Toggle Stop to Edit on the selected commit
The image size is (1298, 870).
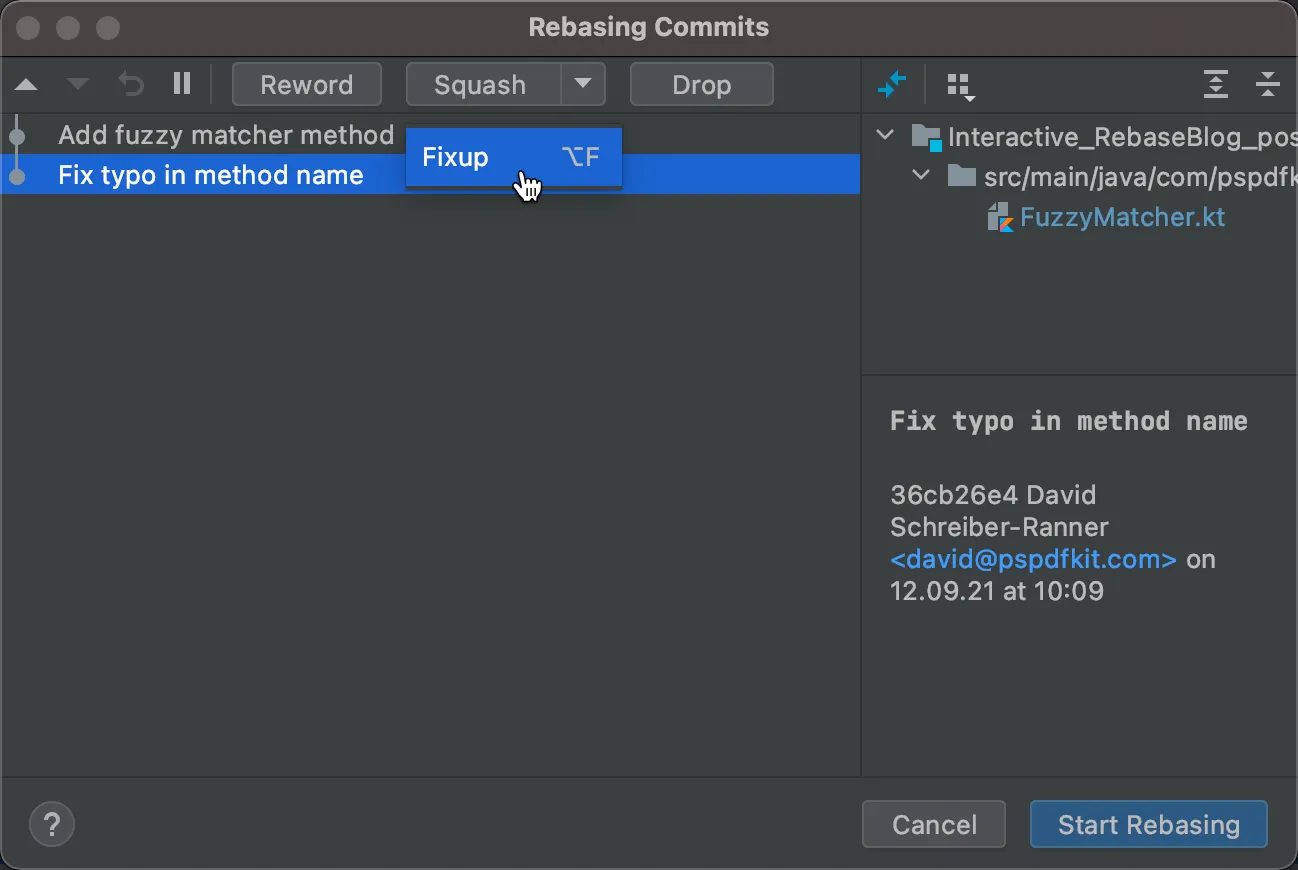(x=182, y=85)
